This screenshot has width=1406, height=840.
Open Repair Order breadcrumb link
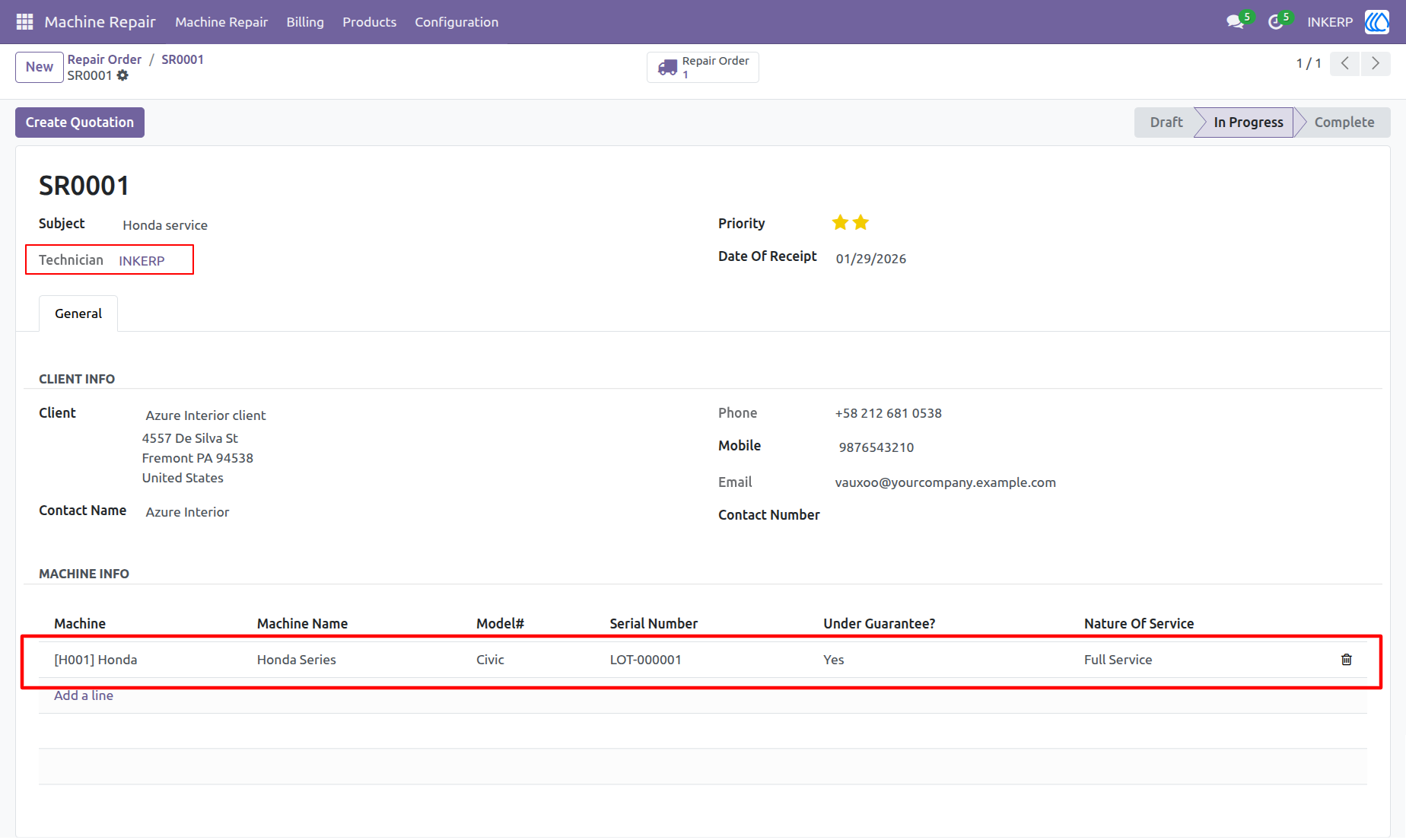point(104,59)
